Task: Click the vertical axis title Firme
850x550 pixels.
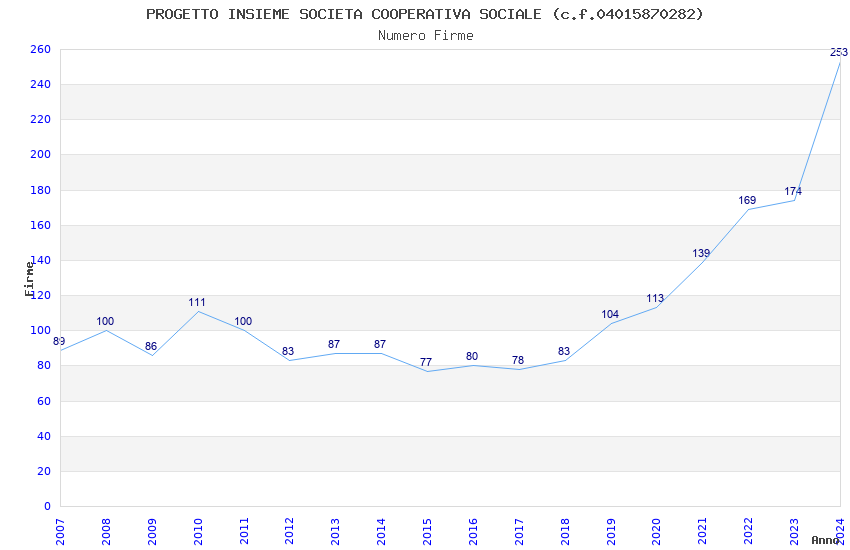Action: 29,279
